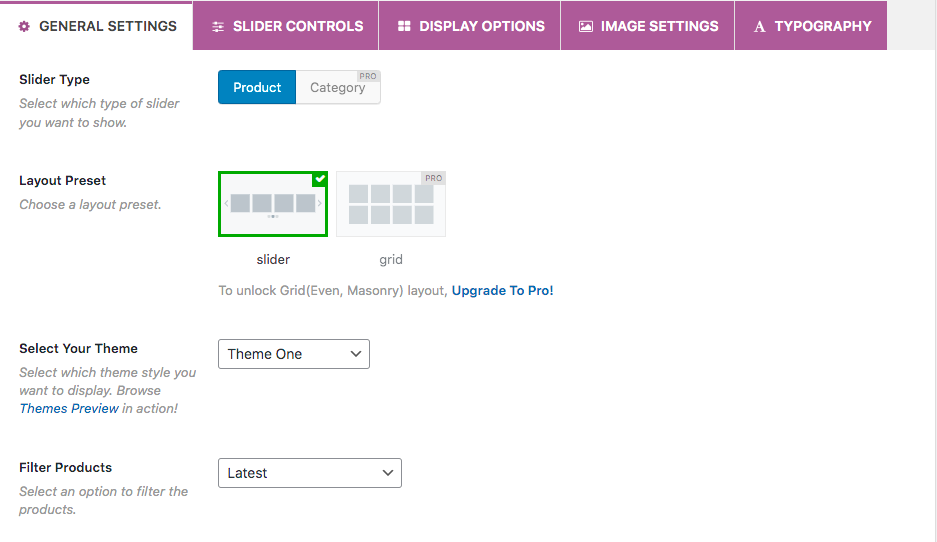Switch to Slider Controls tab

coord(286,26)
